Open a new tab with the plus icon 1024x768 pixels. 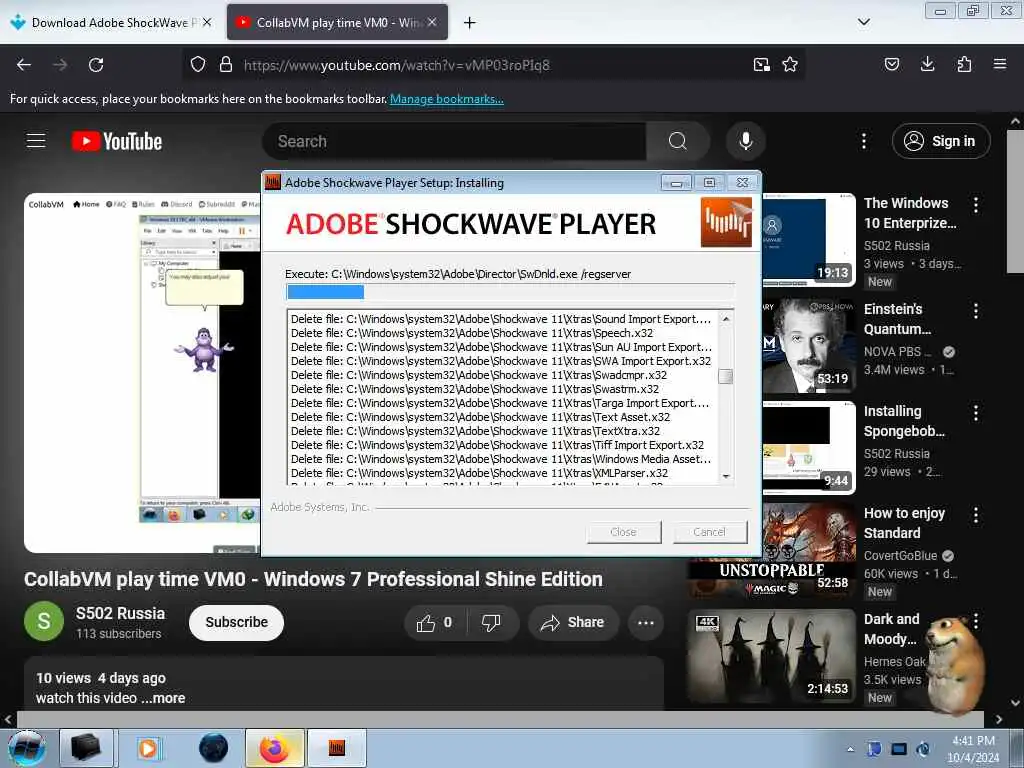point(470,23)
